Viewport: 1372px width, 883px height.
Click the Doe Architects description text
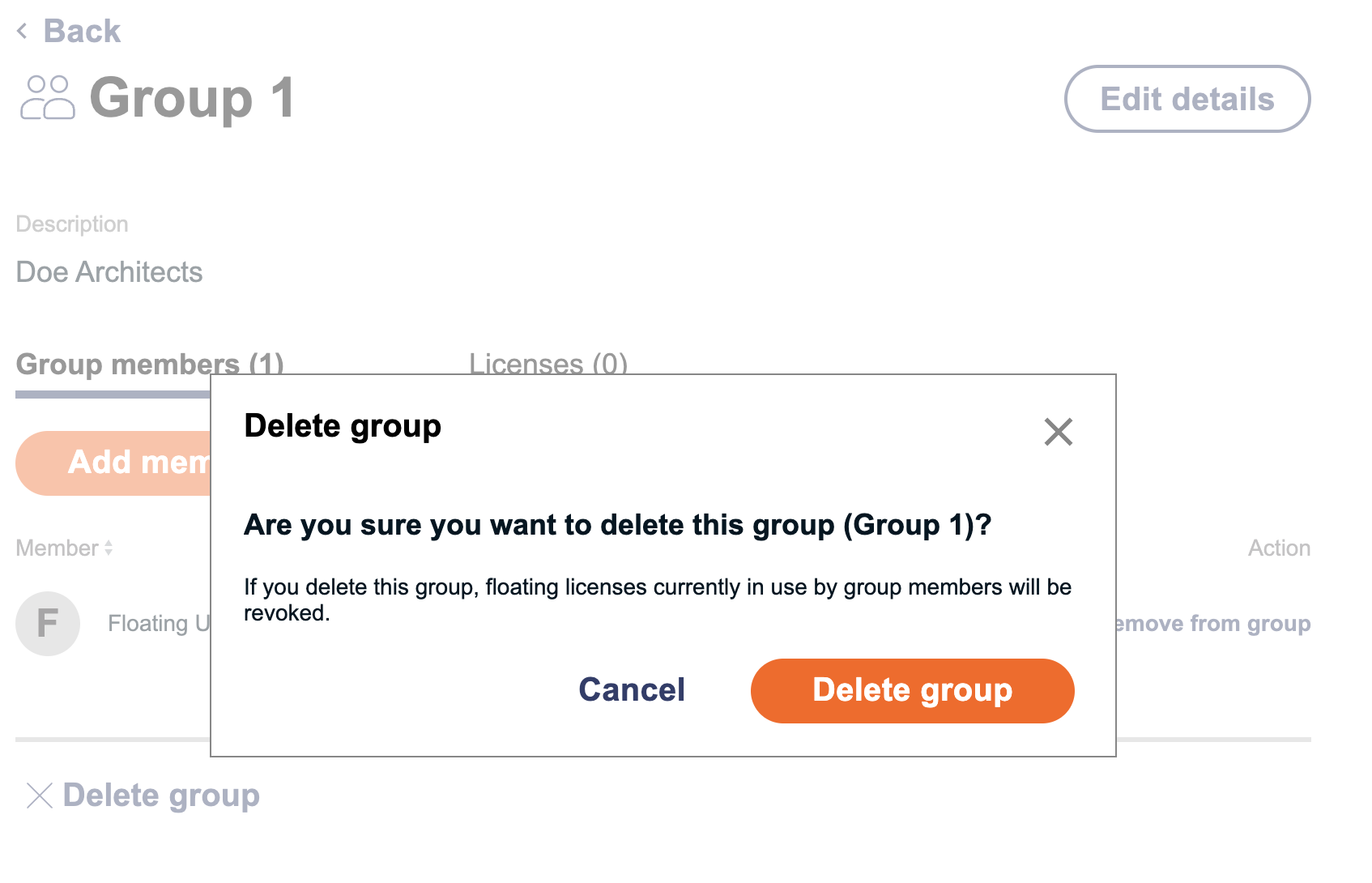click(x=109, y=272)
